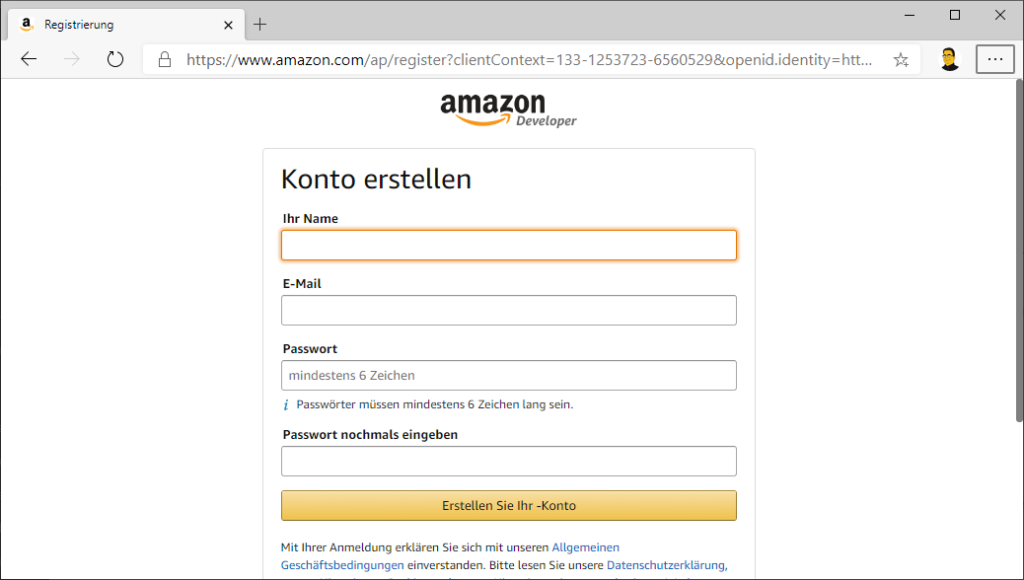Screen dimensions: 1024x580
Task: Open the Datenschutzerklärung link
Action: tap(671, 564)
